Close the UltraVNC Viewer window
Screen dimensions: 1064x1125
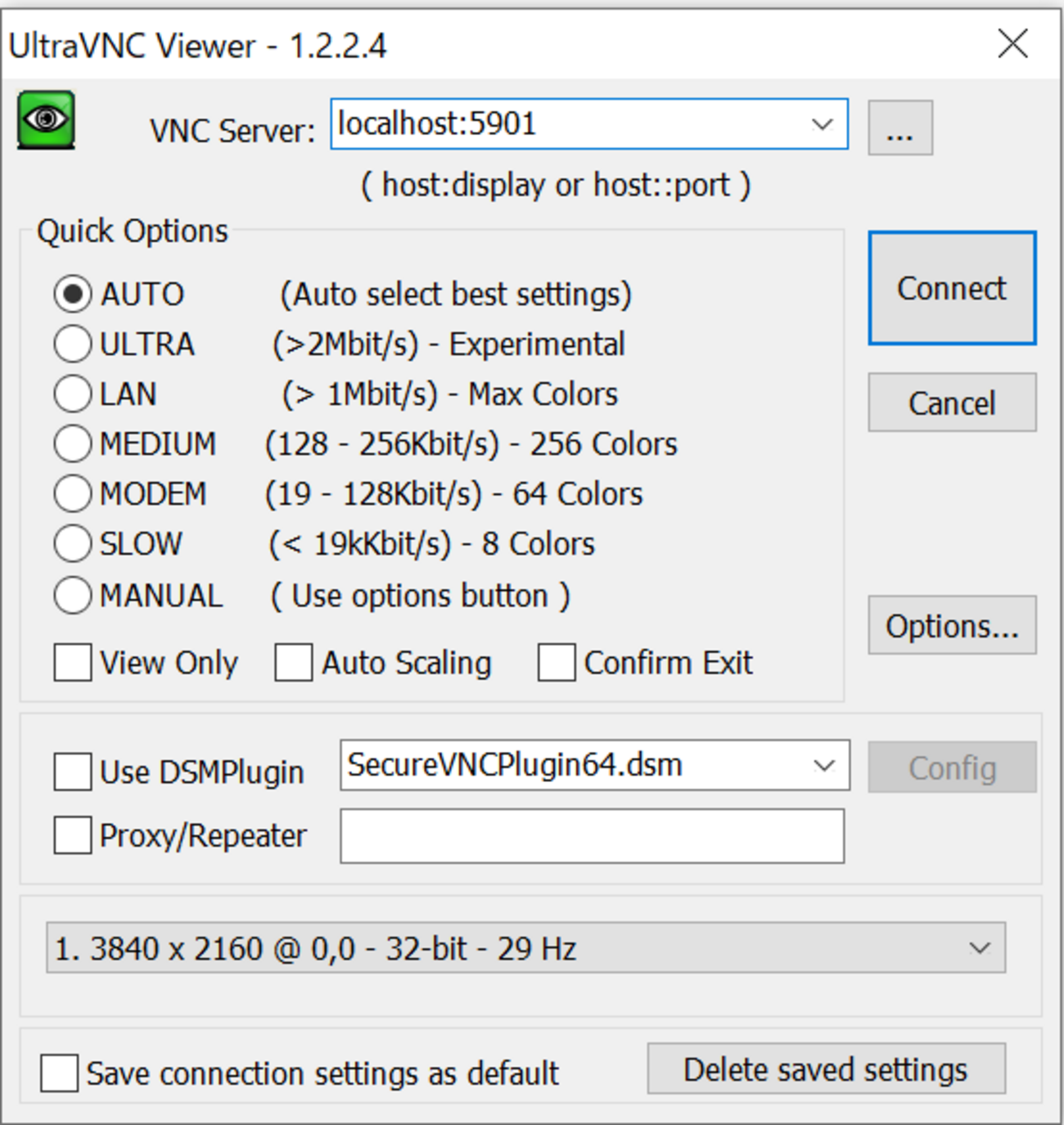(1013, 43)
